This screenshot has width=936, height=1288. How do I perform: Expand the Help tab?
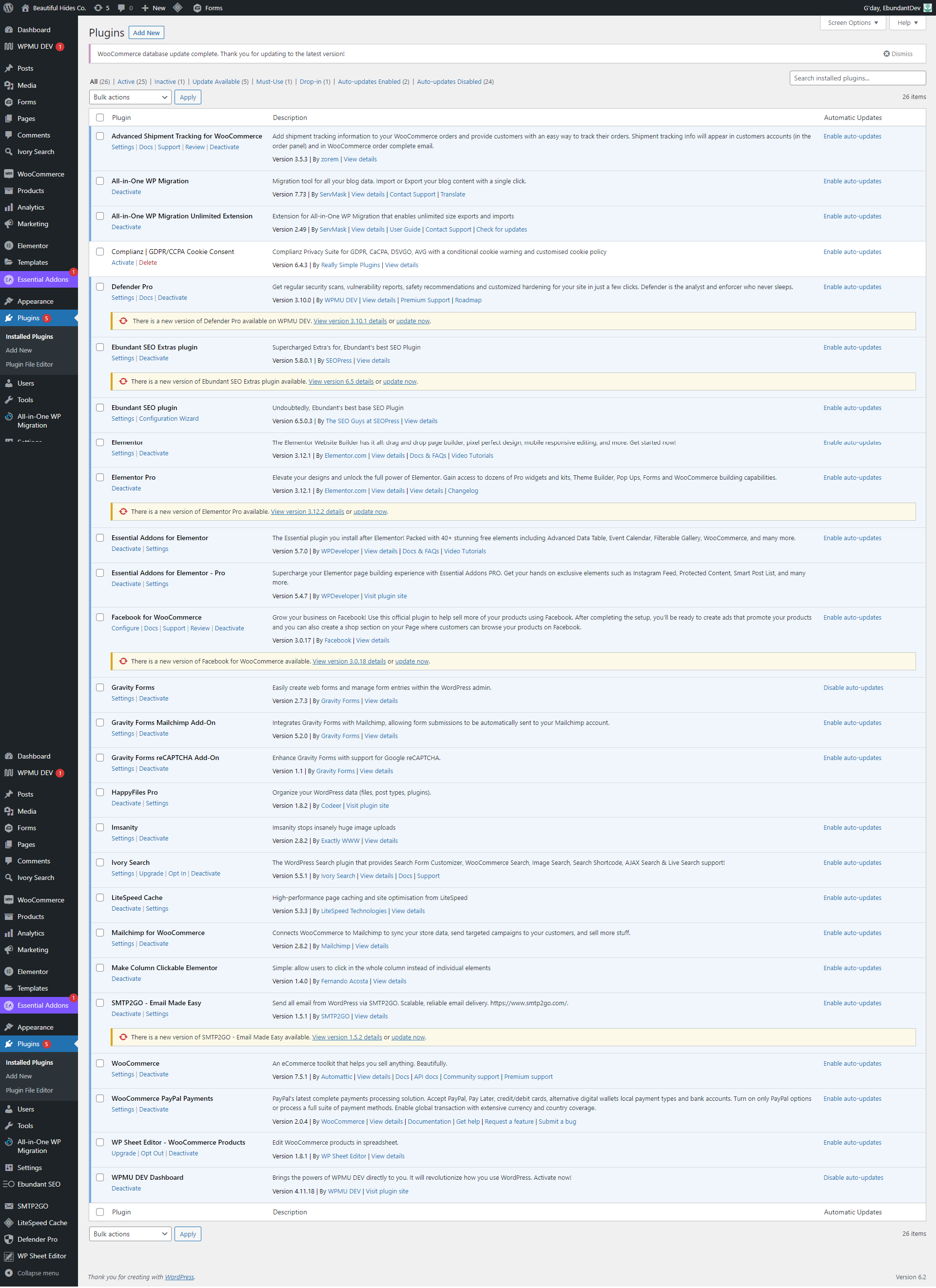click(x=907, y=23)
